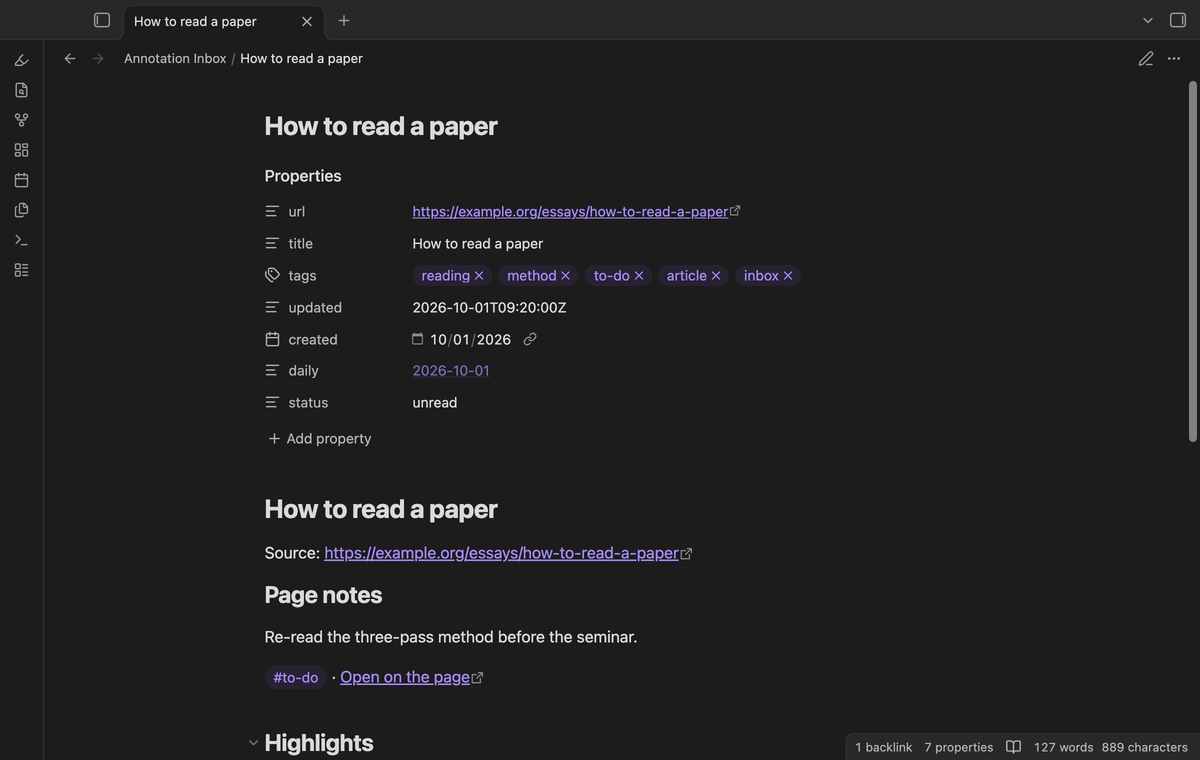Toggle the left sidebar
This screenshot has width=1200, height=760.
coord(102,20)
